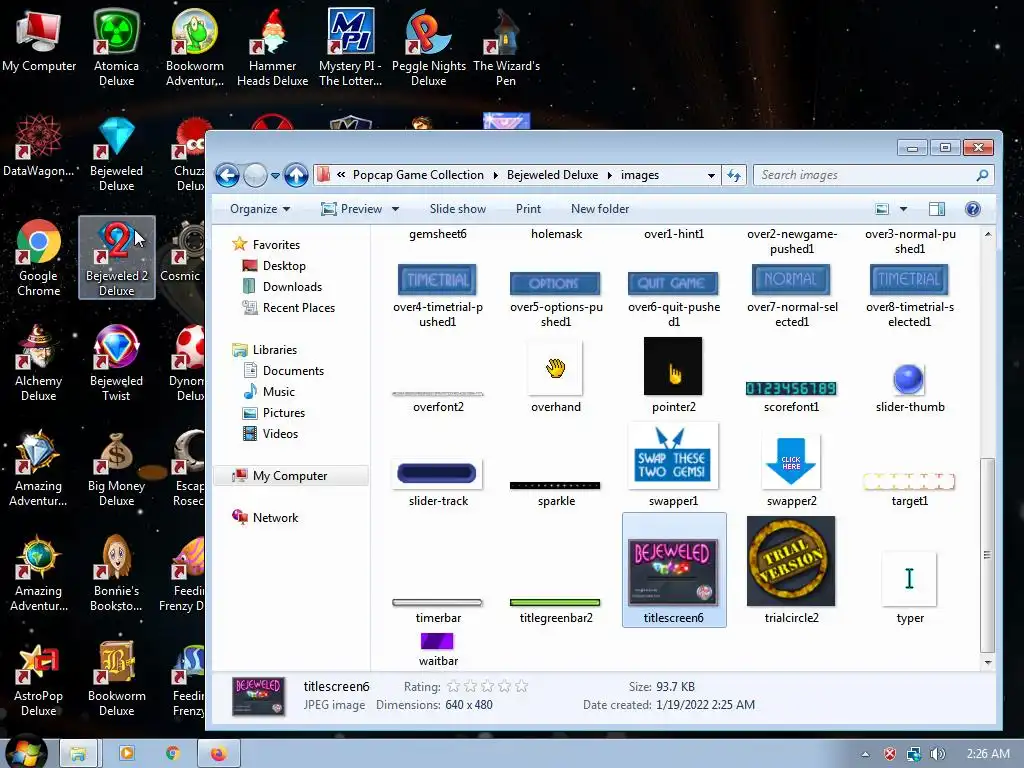Viewport: 1024px width, 768px height.
Task: Open My Computer desktop icon
Action: 39,40
